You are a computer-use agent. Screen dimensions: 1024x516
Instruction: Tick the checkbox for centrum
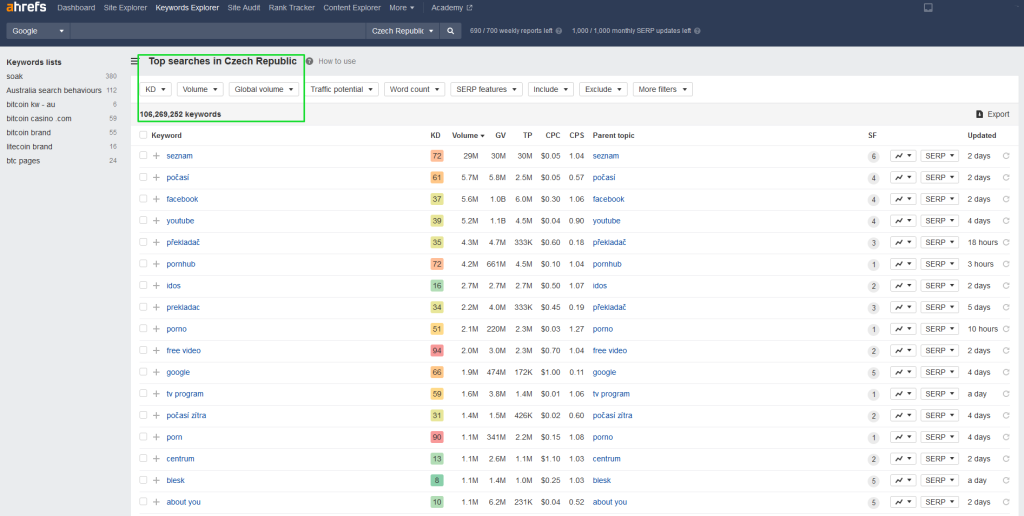click(x=143, y=458)
